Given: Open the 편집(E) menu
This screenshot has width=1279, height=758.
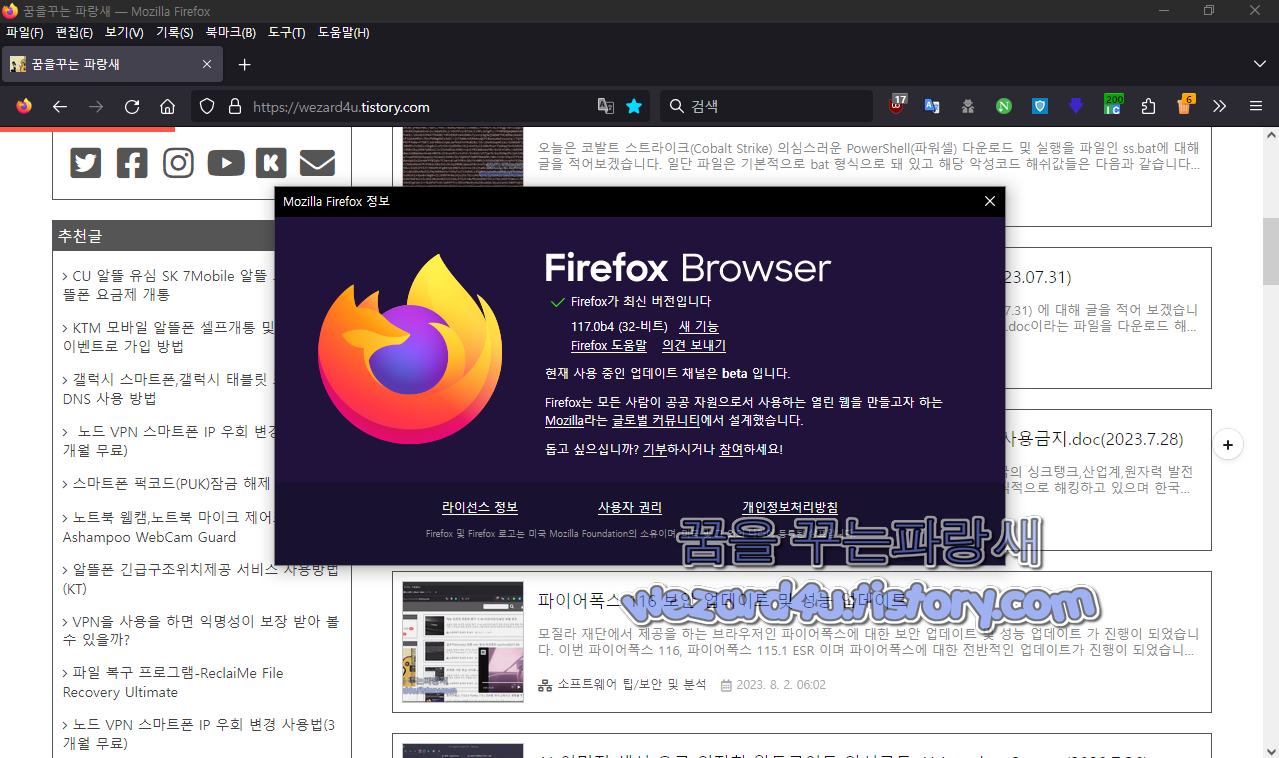Looking at the screenshot, I should pyautogui.click(x=75, y=33).
